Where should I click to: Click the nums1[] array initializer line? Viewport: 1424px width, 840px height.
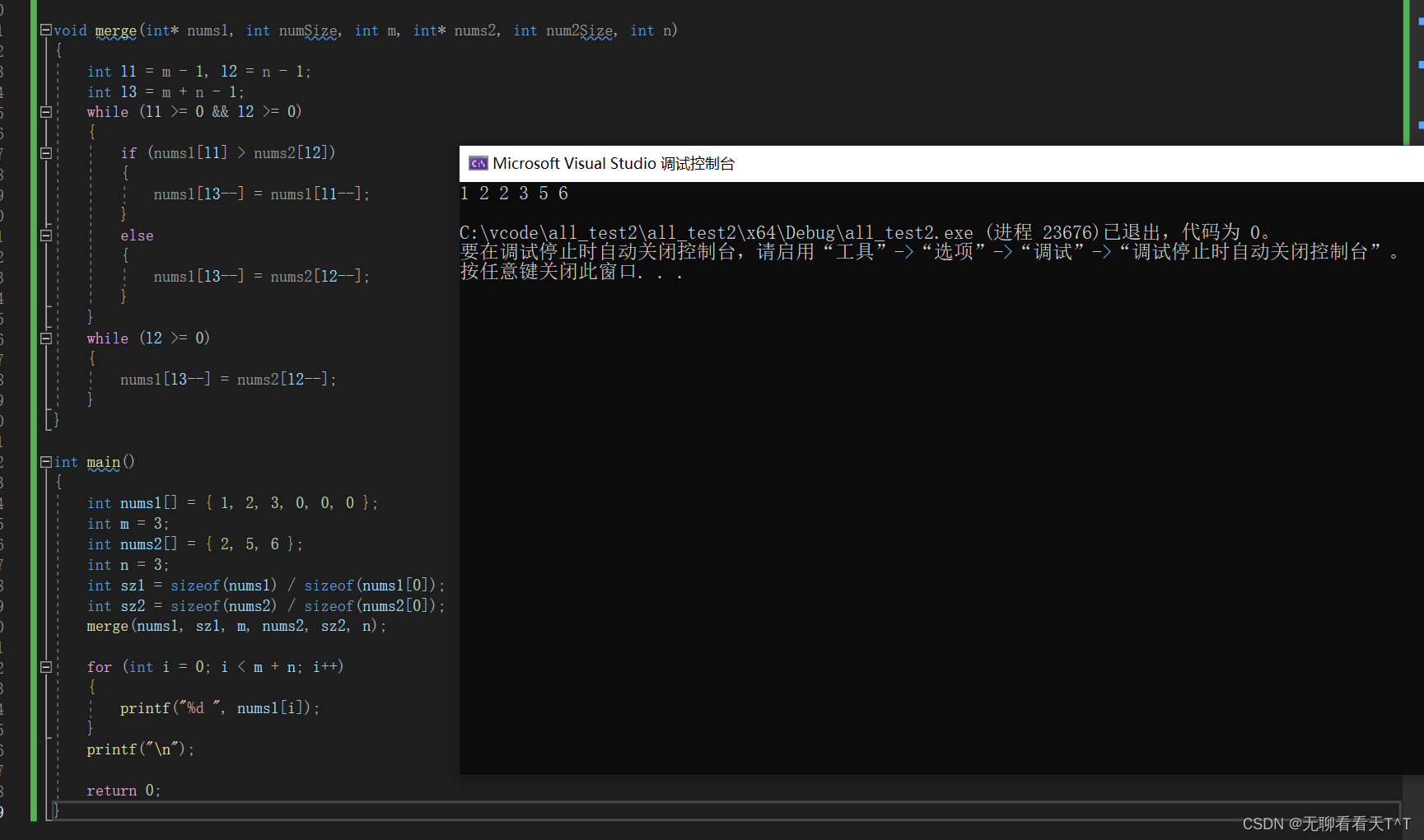tap(232, 502)
